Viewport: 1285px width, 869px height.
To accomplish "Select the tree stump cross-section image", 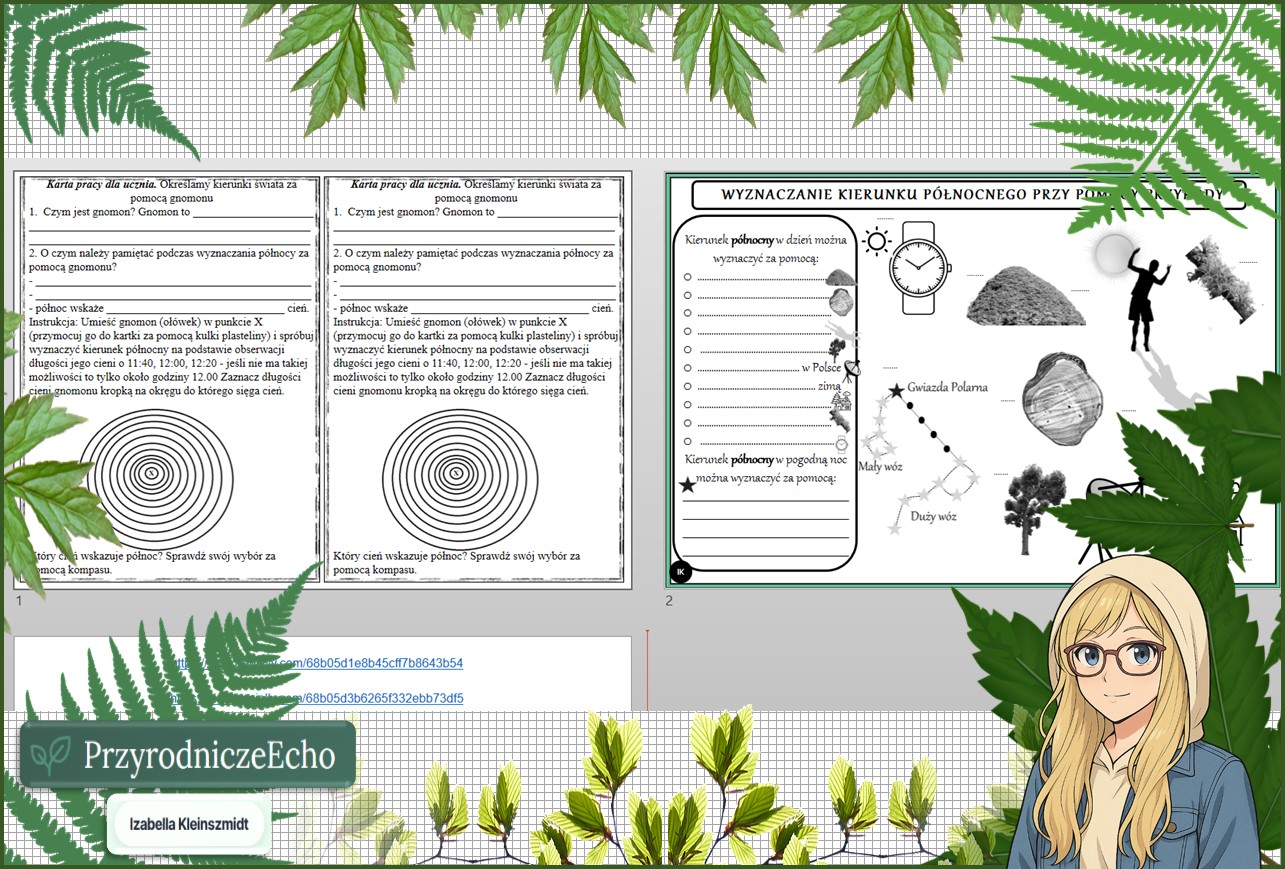I will pyautogui.click(x=1062, y=395).
